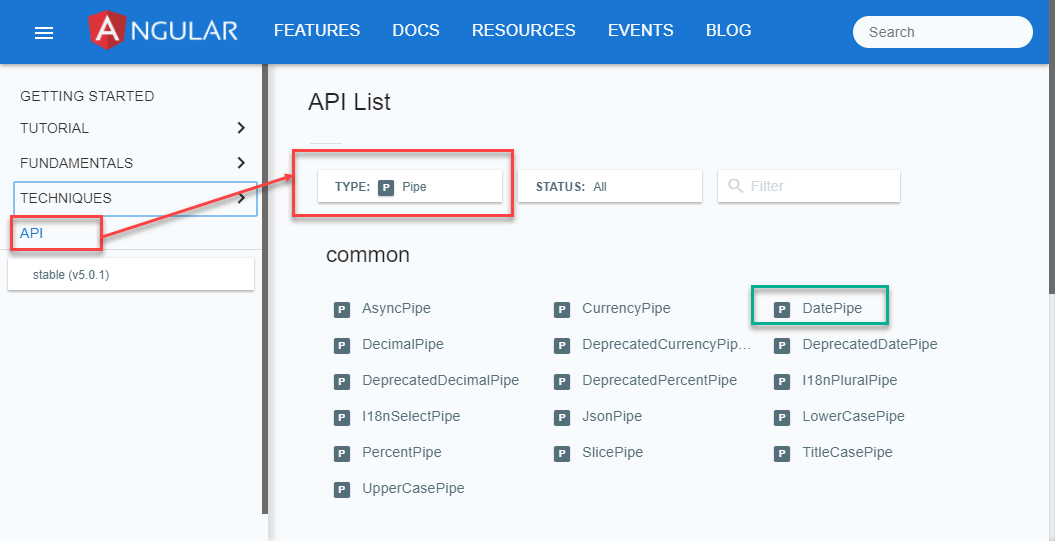Image resolution: width=1055 pixels, height=541 pixels.
Task: Expand the FUNDAMENTALS section chevron
Action: [x=240, y=163]
